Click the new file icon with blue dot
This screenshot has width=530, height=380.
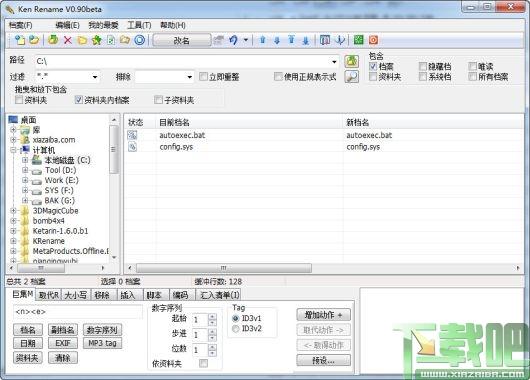click(x=20, y=40)
